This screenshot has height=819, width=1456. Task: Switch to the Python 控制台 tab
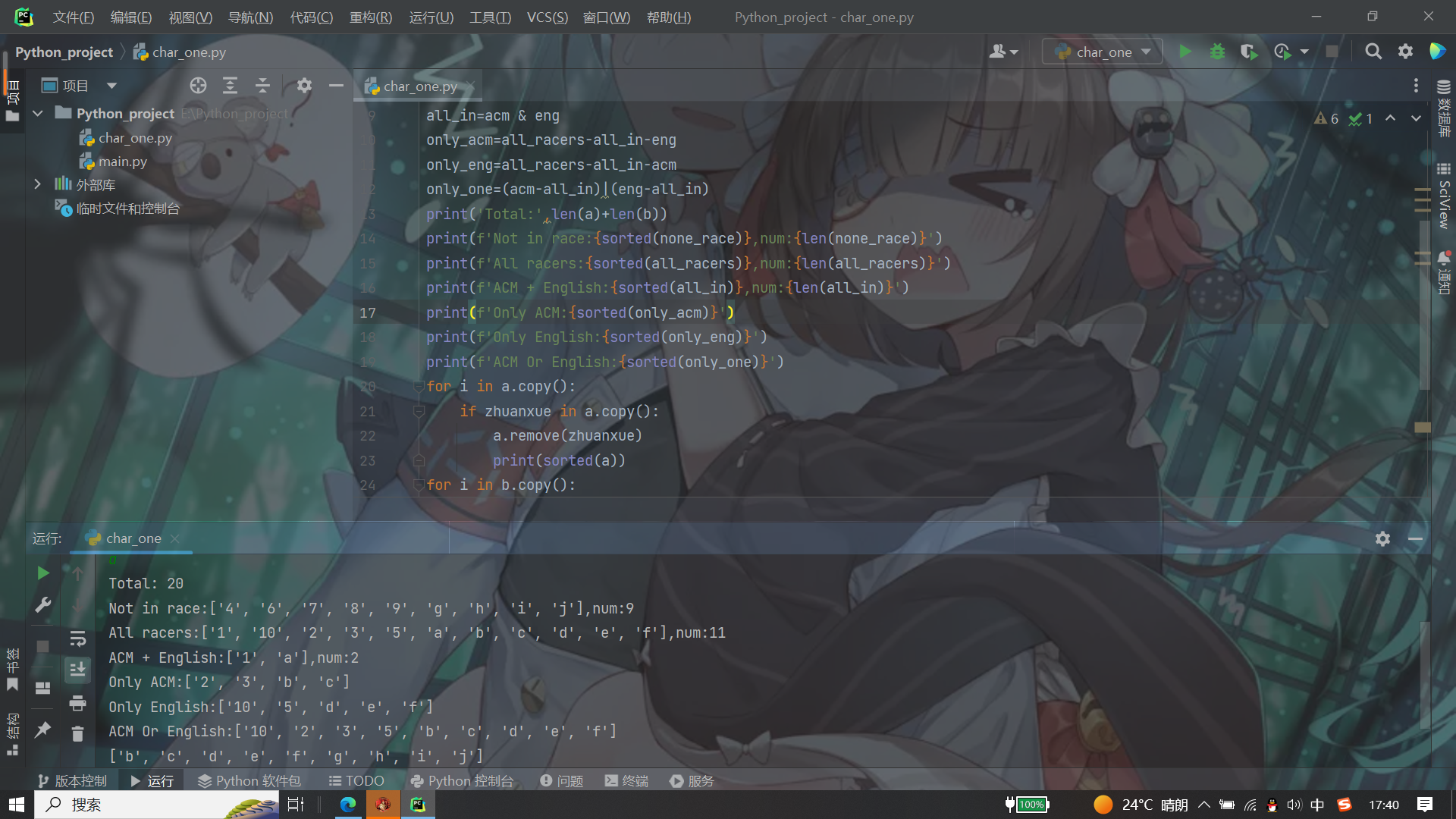click(462, 781)
